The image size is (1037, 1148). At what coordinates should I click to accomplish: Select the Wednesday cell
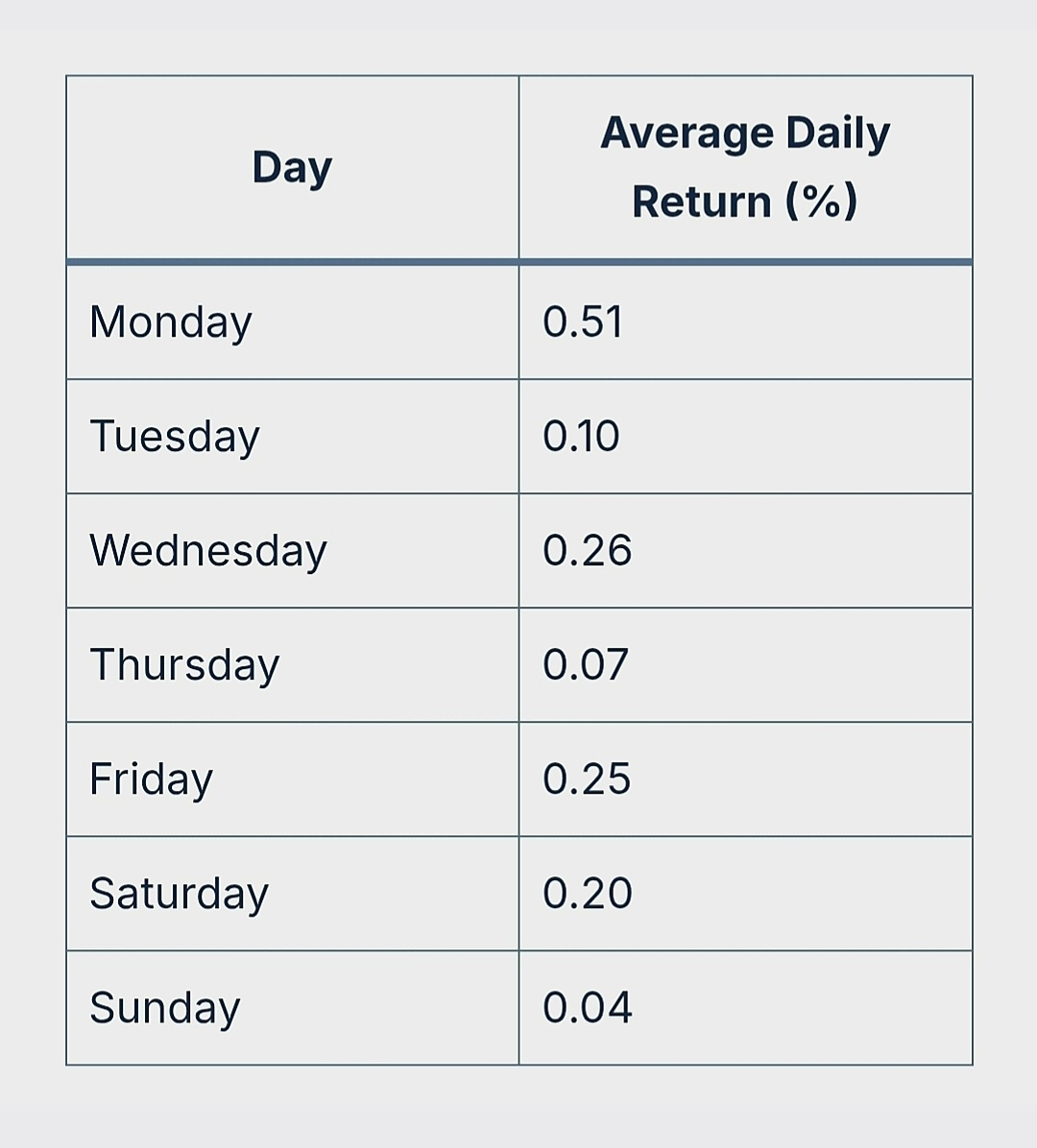[x=208, y=551]
